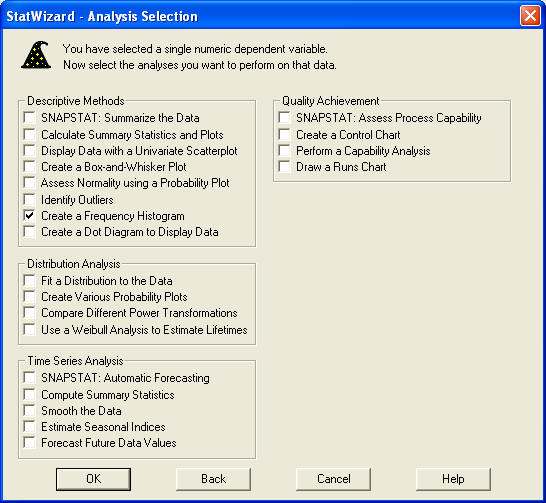Image resolution: width=546 pixels, height=503 pixels.
Task: Click the wizard hat icon
Action: point(36,55)
